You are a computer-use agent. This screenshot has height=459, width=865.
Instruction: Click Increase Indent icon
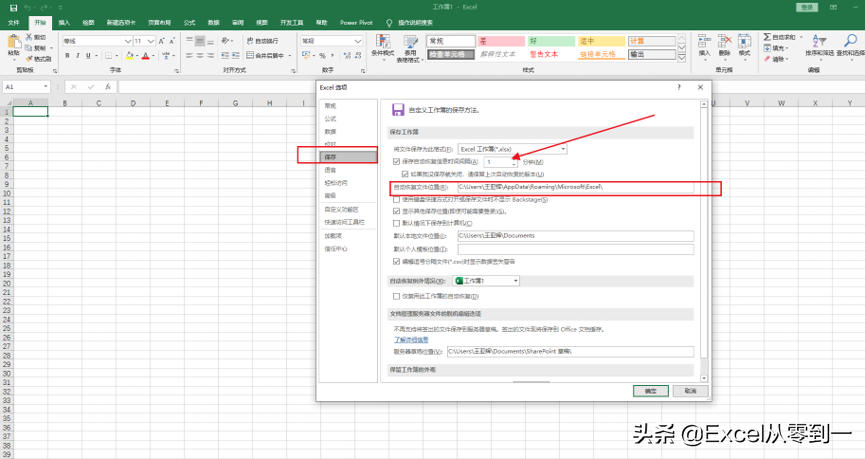pos(236,56)
